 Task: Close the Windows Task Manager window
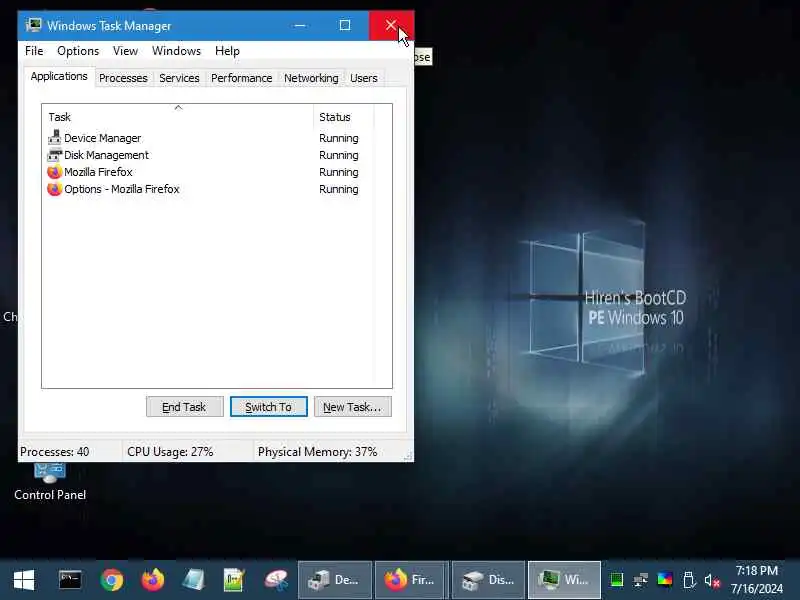pyautogui.click(x=391, y=26)
